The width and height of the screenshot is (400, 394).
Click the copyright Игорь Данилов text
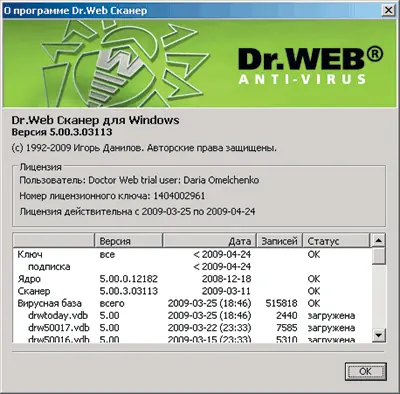click(x=144, y=148)
